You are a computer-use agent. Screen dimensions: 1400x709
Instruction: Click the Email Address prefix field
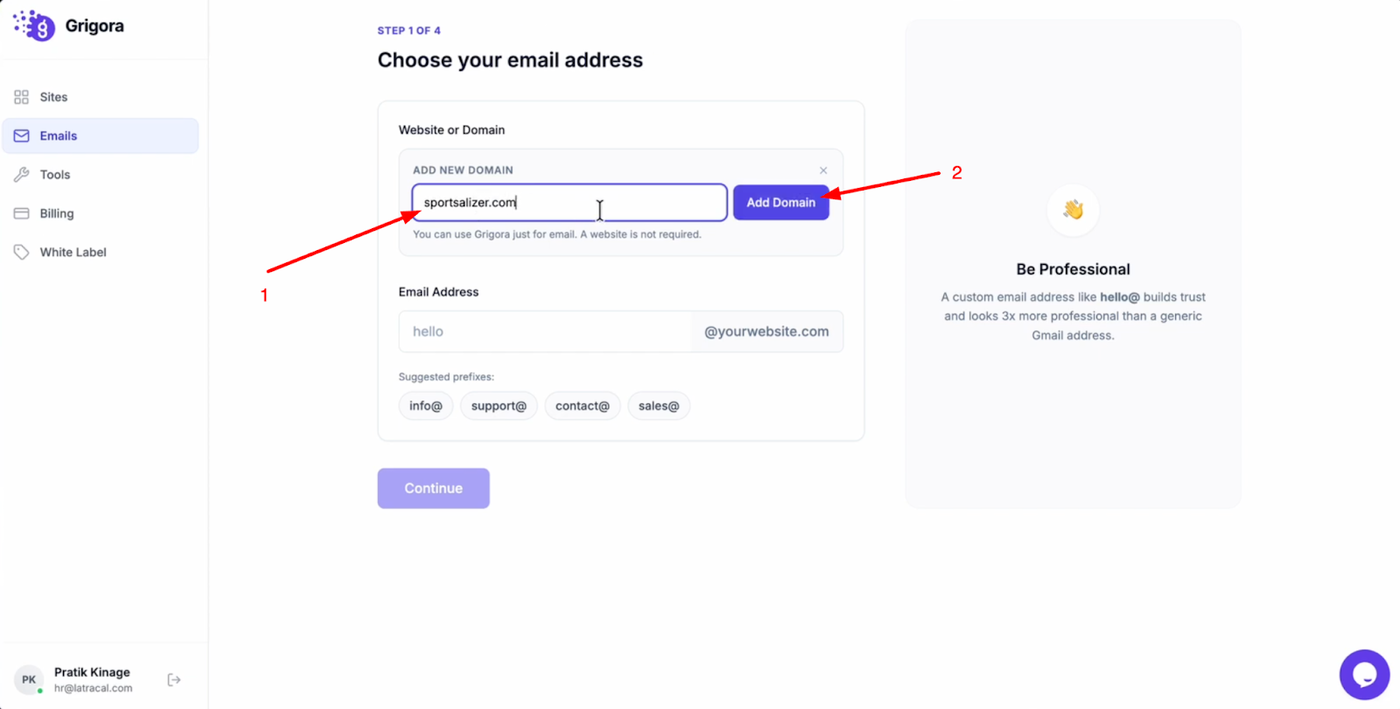point(545,332)
